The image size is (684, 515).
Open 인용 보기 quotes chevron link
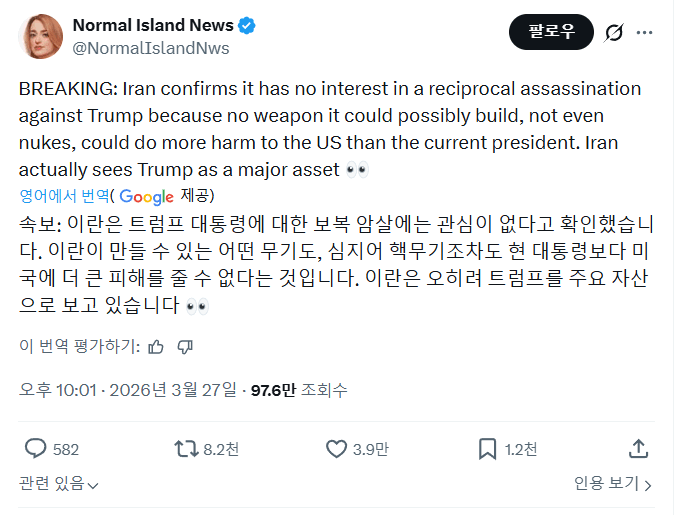click(612, 484)
